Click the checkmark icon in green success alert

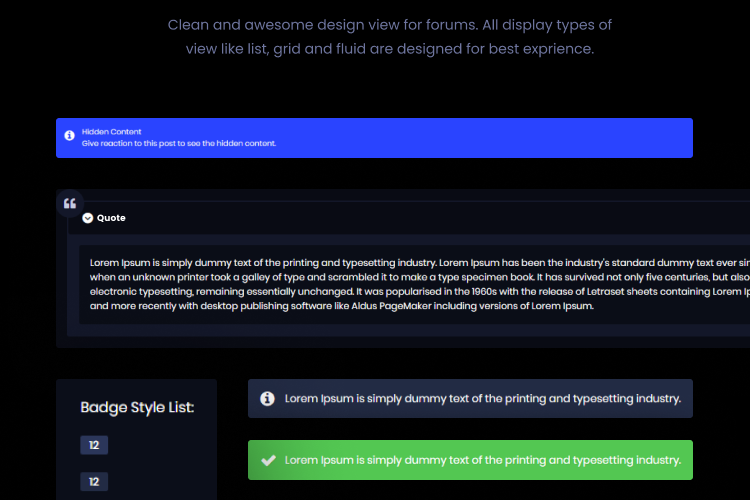(x=267, y=460)
